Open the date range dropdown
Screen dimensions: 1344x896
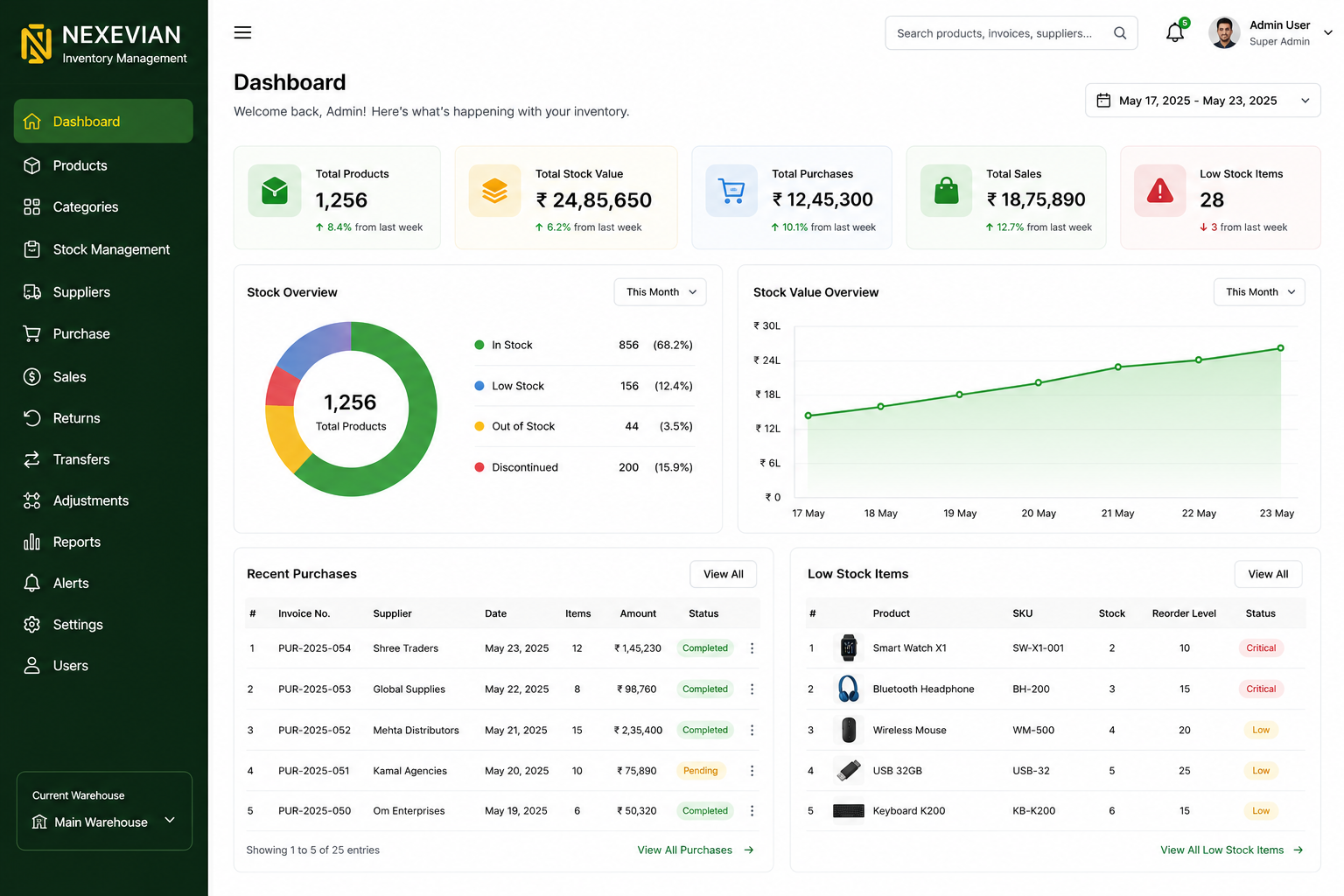[1202, 101]
